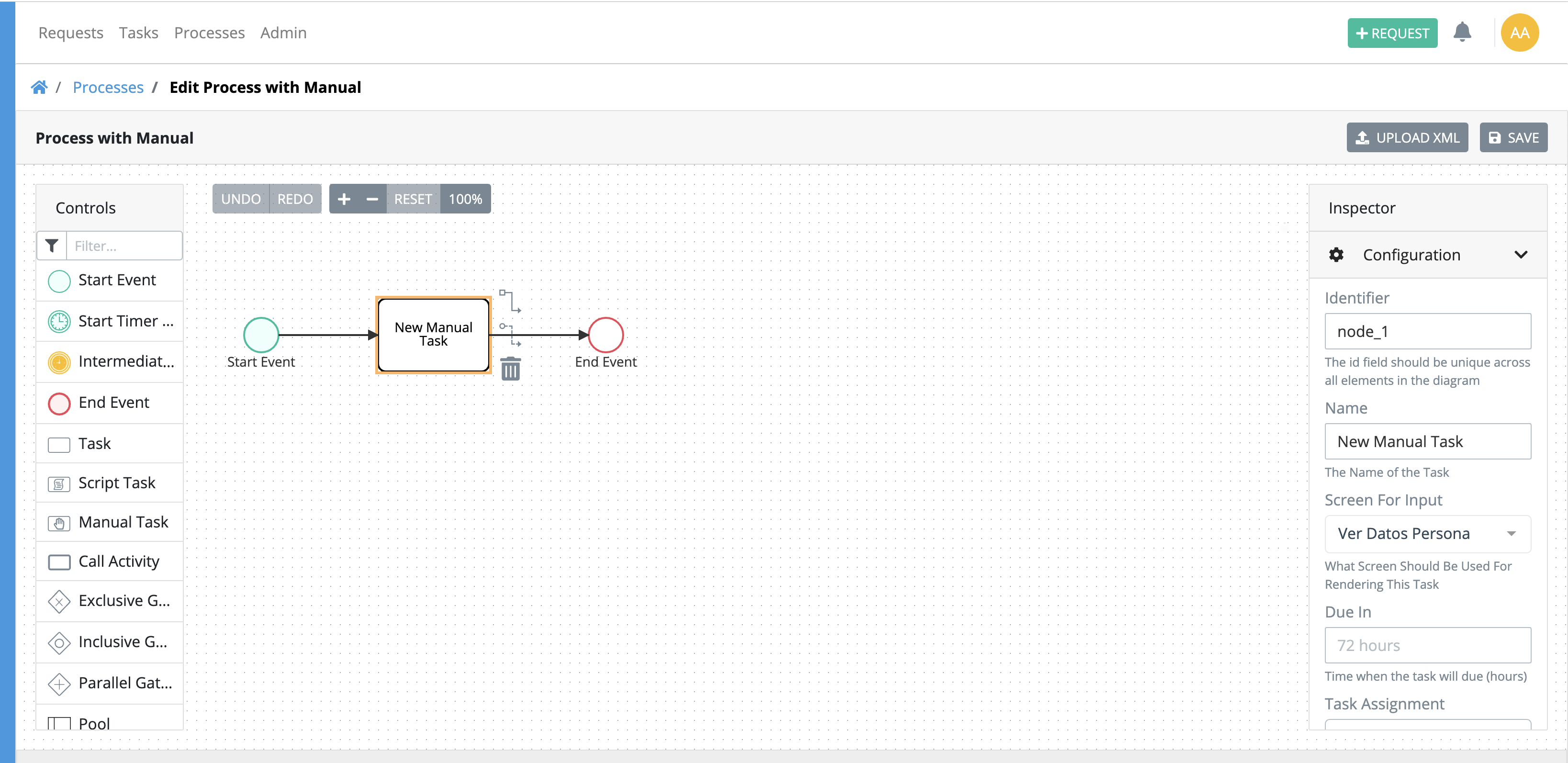Image resolution: width=1568 pixels, height=763 pixels.
Task: Click the sequence flow connector icon near task
Action: pyautogui.click(x=510, y=301)
